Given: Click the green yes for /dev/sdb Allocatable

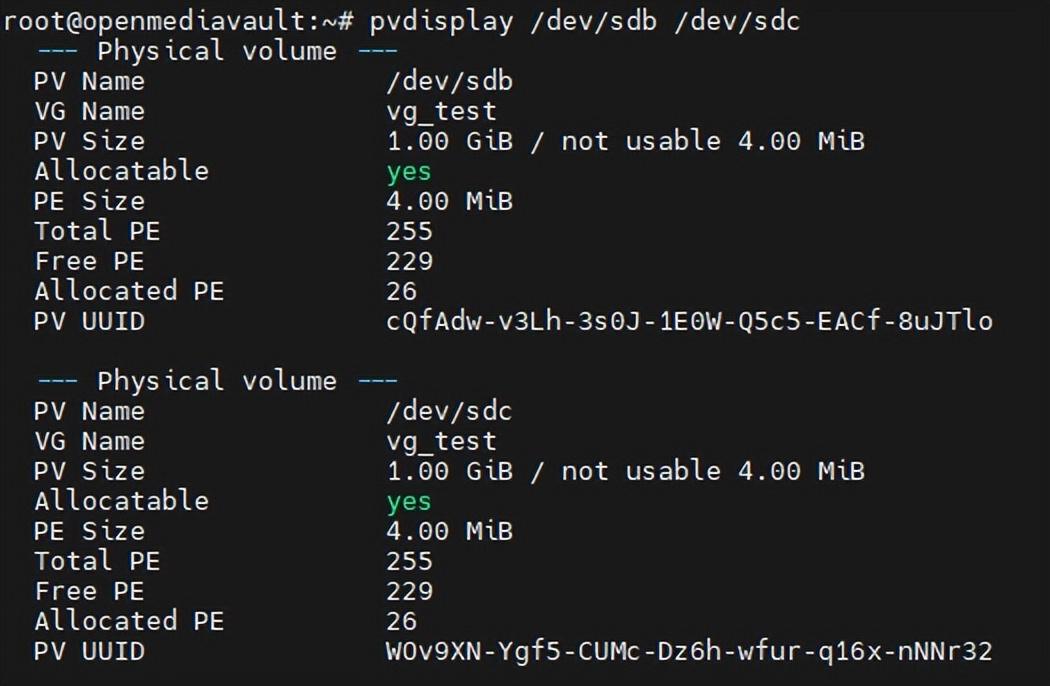Looking at the screenshot, I should coord(408,172).
